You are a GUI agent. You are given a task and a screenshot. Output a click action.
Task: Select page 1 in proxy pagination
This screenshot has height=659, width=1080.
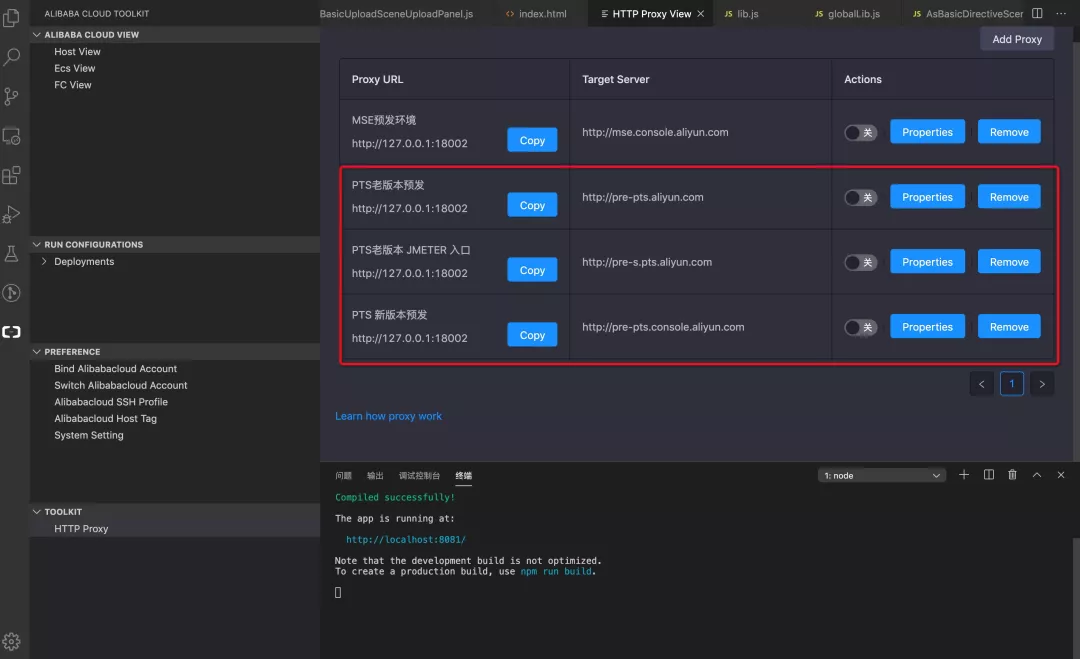tap(1012, 384)
